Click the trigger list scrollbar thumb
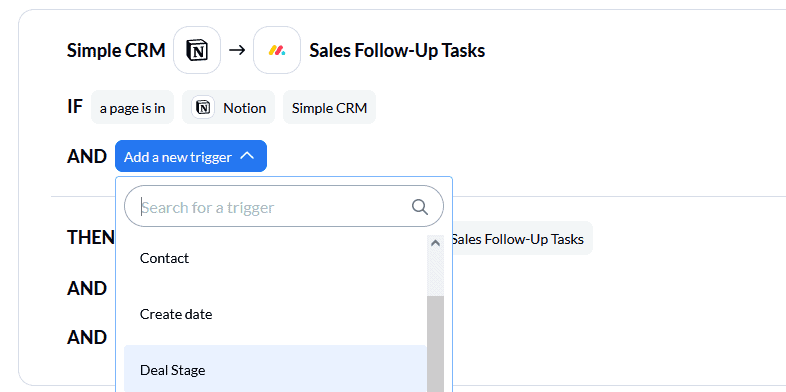The width and height of the screenshot is (786, 392). click(435, 343)
